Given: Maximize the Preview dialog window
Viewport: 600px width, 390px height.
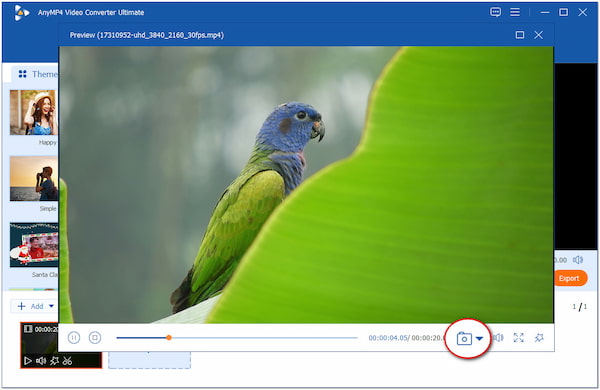Looking at the screenshot, I should click(x=520, y=35).
